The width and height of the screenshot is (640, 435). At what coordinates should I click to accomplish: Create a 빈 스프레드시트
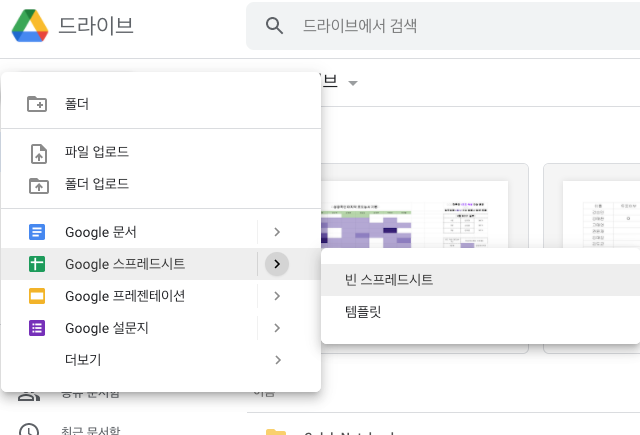[x=480, y=280]
